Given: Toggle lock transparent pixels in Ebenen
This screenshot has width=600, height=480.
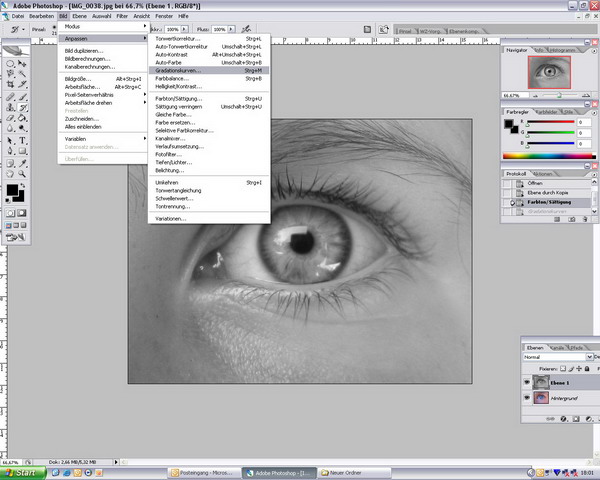Looking at the screenshot, I should [563, 369].
